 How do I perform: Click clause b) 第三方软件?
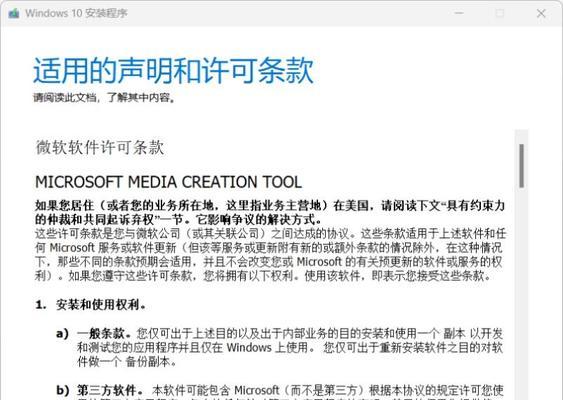click(x=280, y=392)
